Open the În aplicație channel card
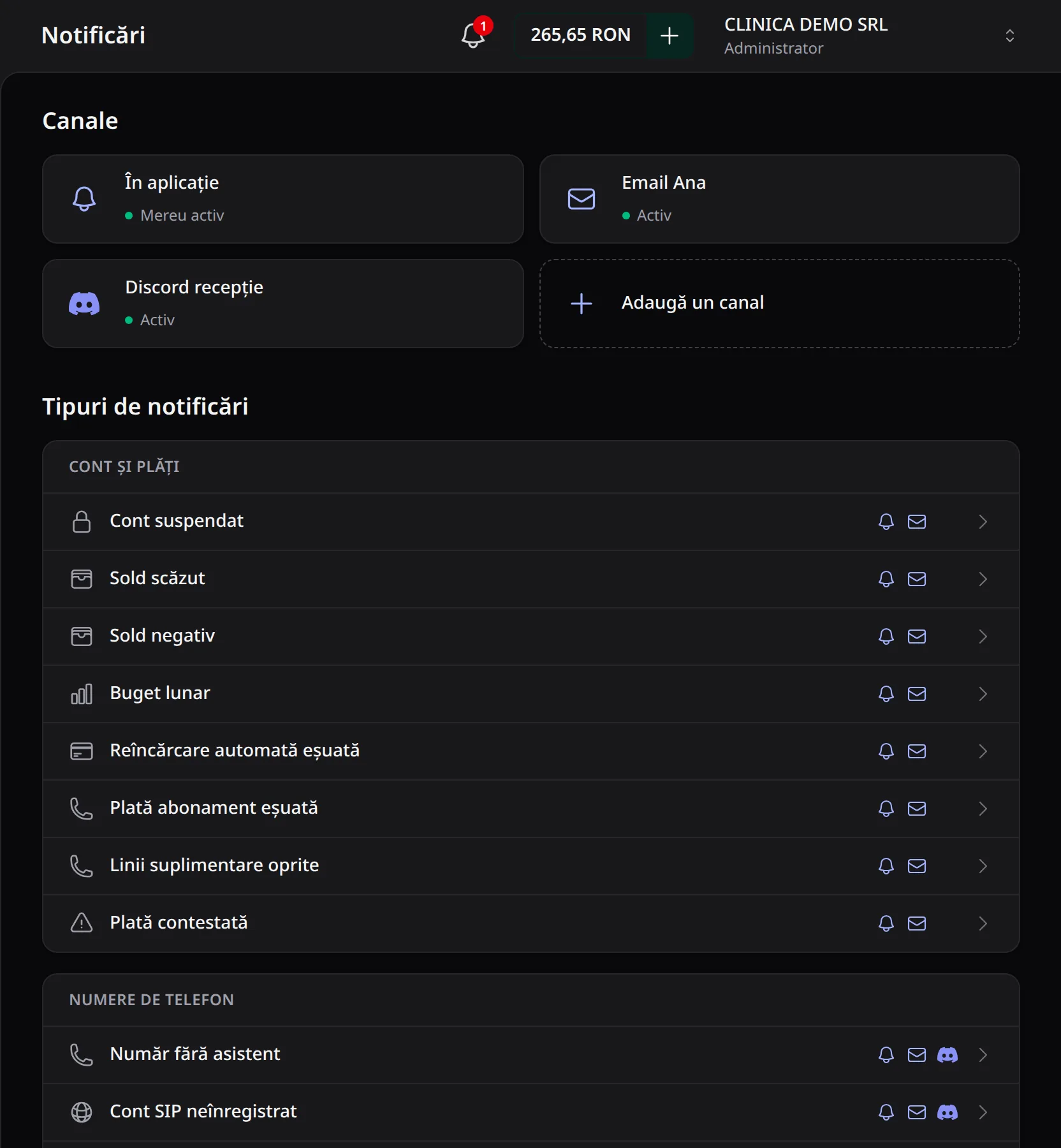This screenshot has height=1148, width=1061. point(283,199)
